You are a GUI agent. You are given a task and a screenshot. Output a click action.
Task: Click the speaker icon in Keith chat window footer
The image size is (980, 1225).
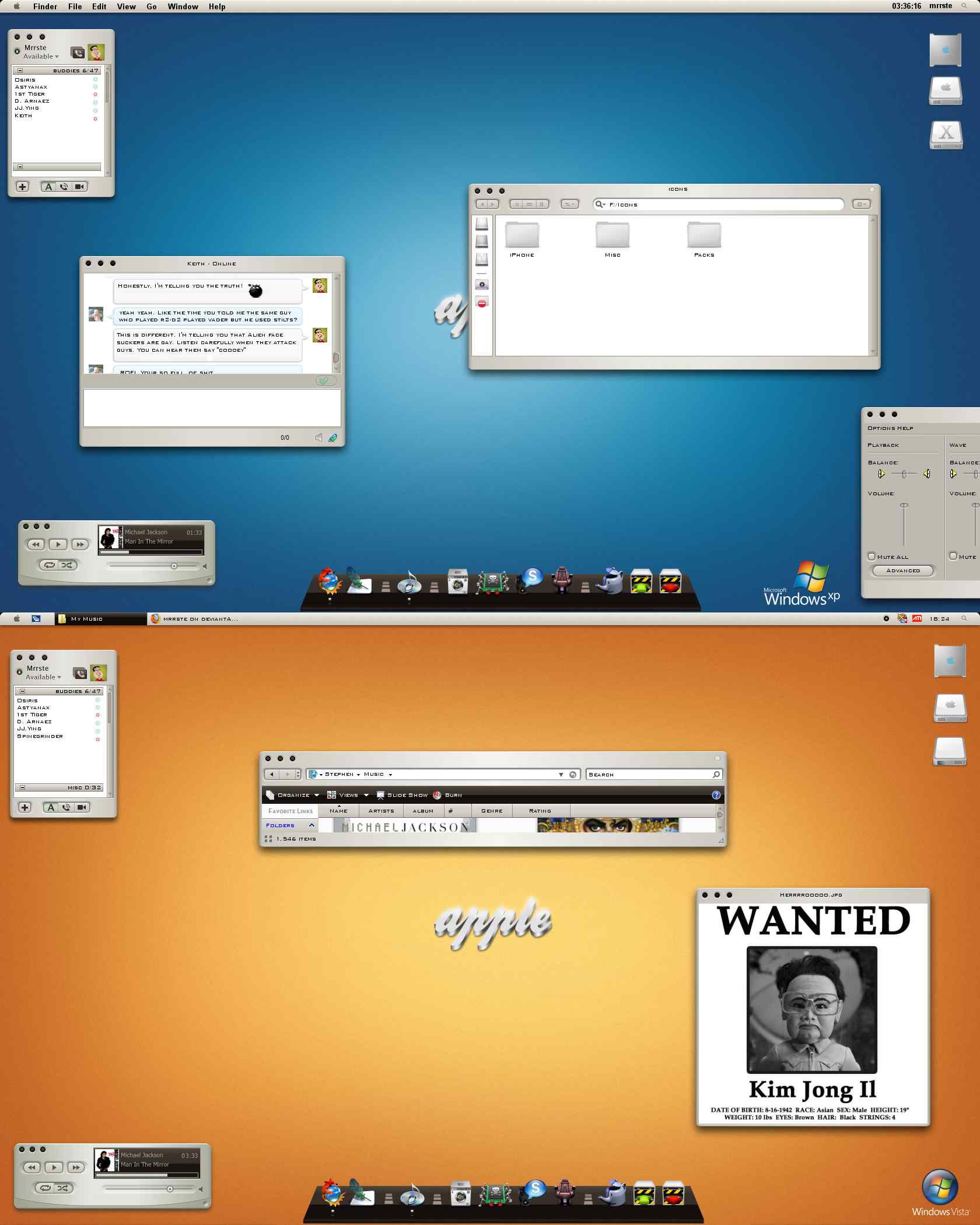pyautogui.click(x=318, y=437)
